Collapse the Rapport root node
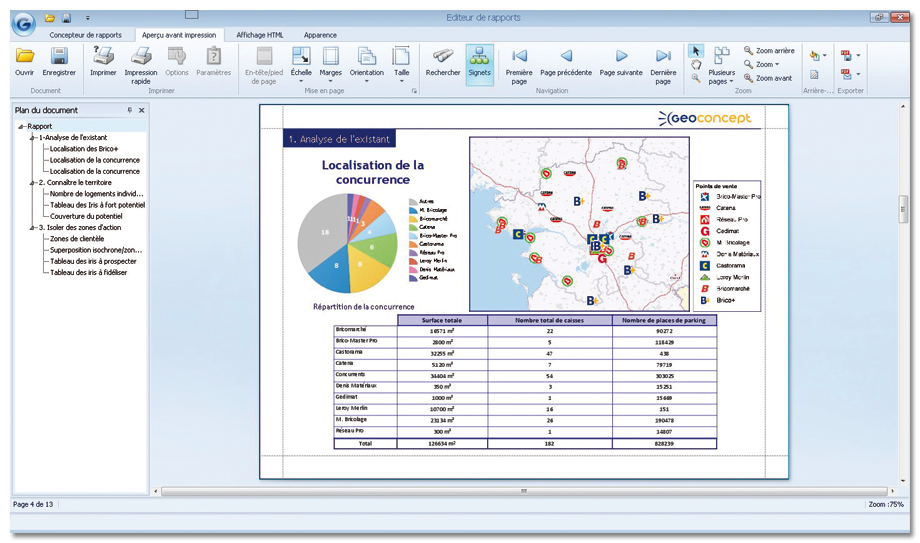 point(21,126)
